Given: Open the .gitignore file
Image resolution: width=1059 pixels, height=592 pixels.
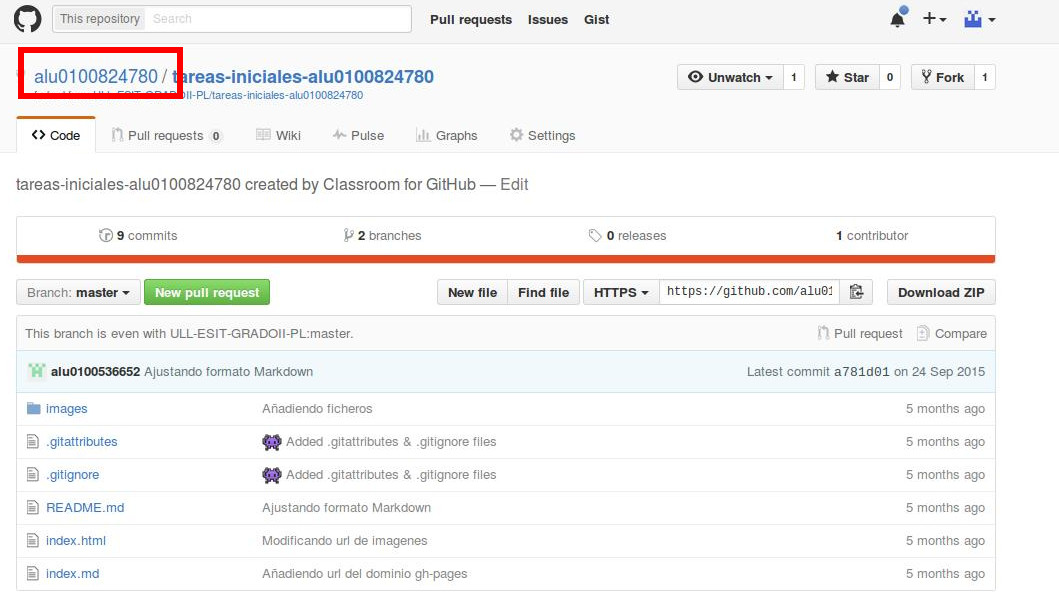Looking at the screenshot, I should click(72, 475).
